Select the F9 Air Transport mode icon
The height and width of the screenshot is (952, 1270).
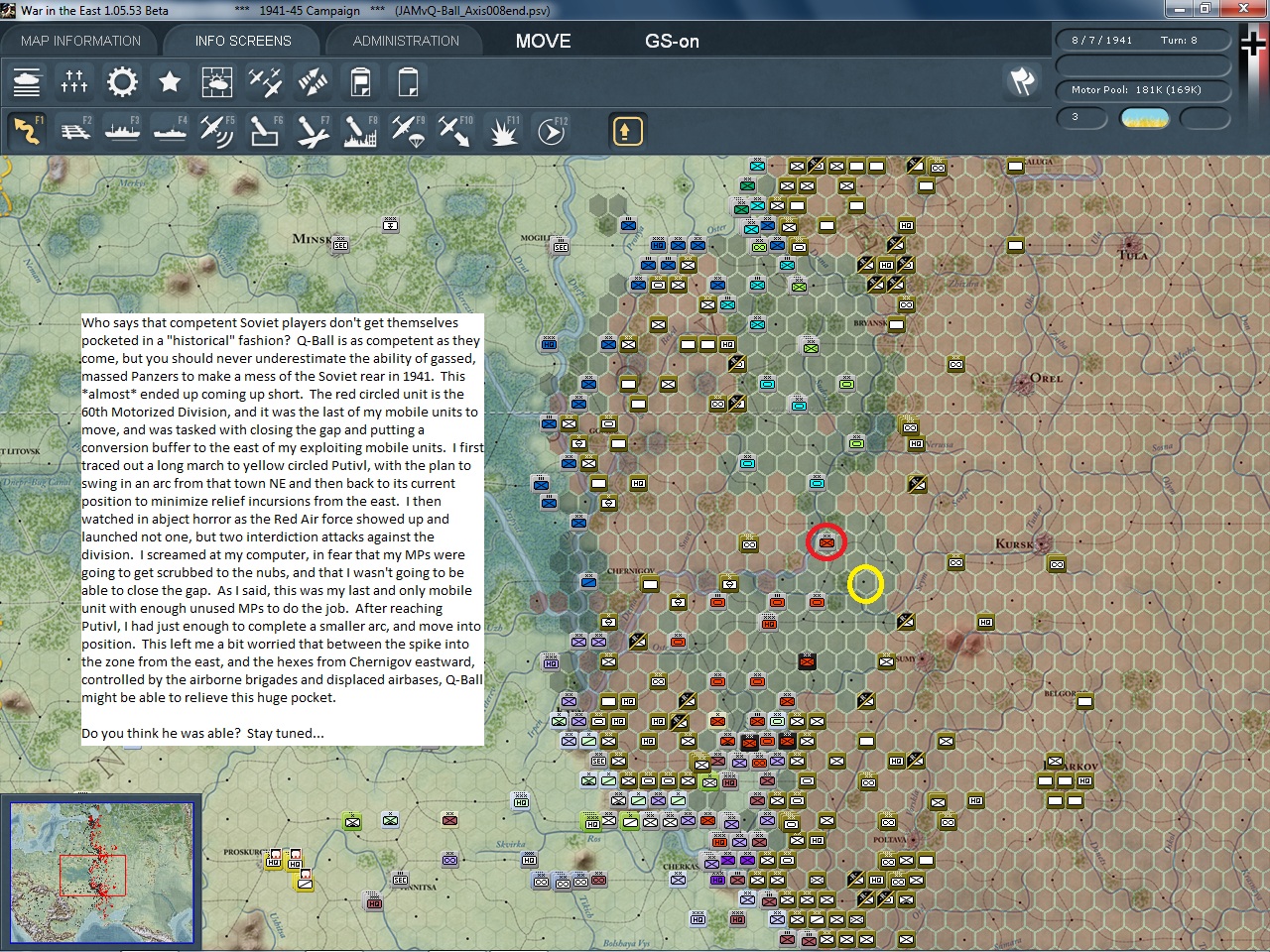tap(408, 131)
